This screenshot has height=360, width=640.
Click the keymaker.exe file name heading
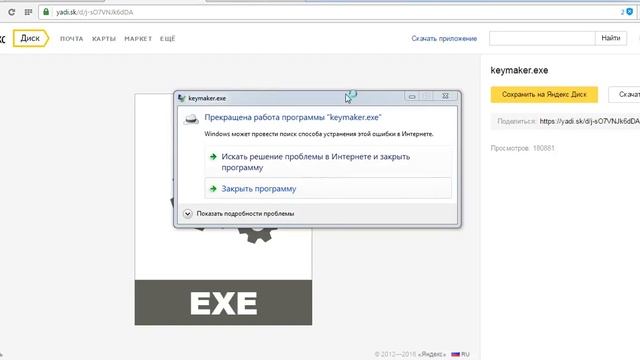click(519, 70)
